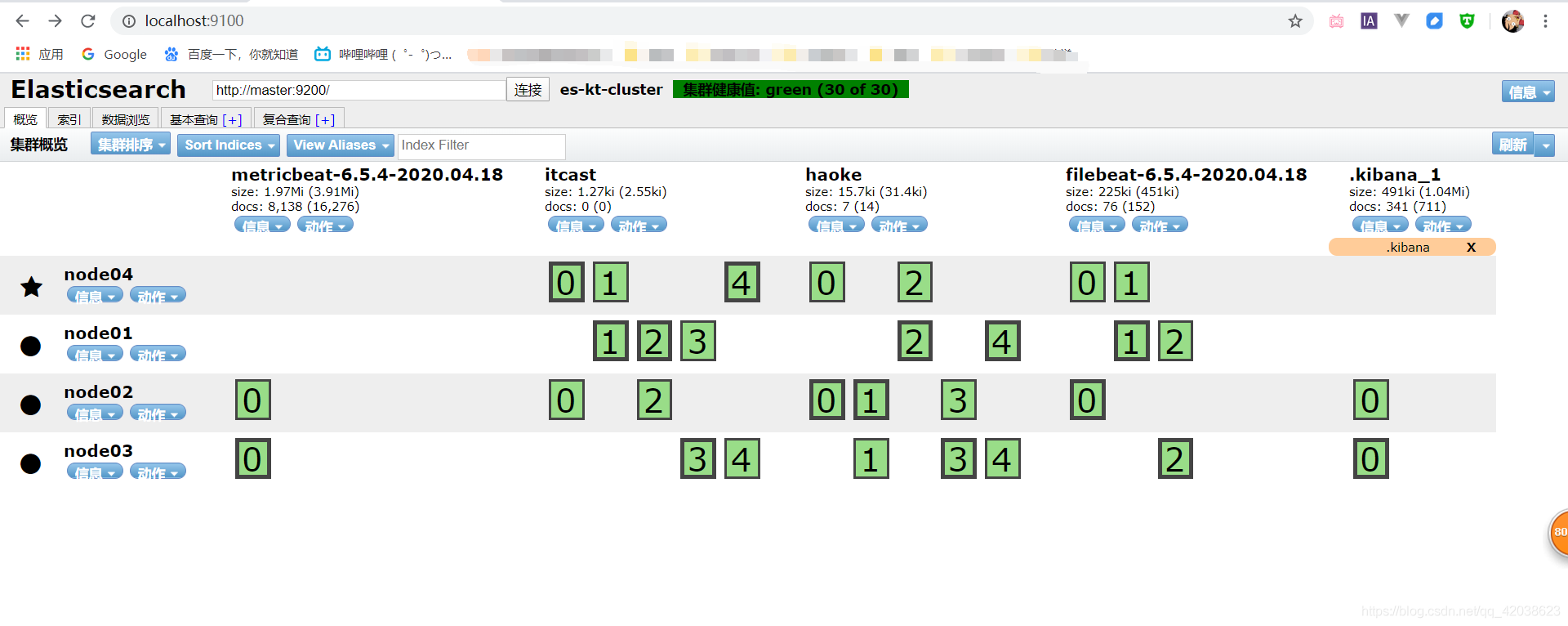Viewport: 1568px width, 626px height.
Task: Select metricbeat shard 0 on node03
Action: 253,458
